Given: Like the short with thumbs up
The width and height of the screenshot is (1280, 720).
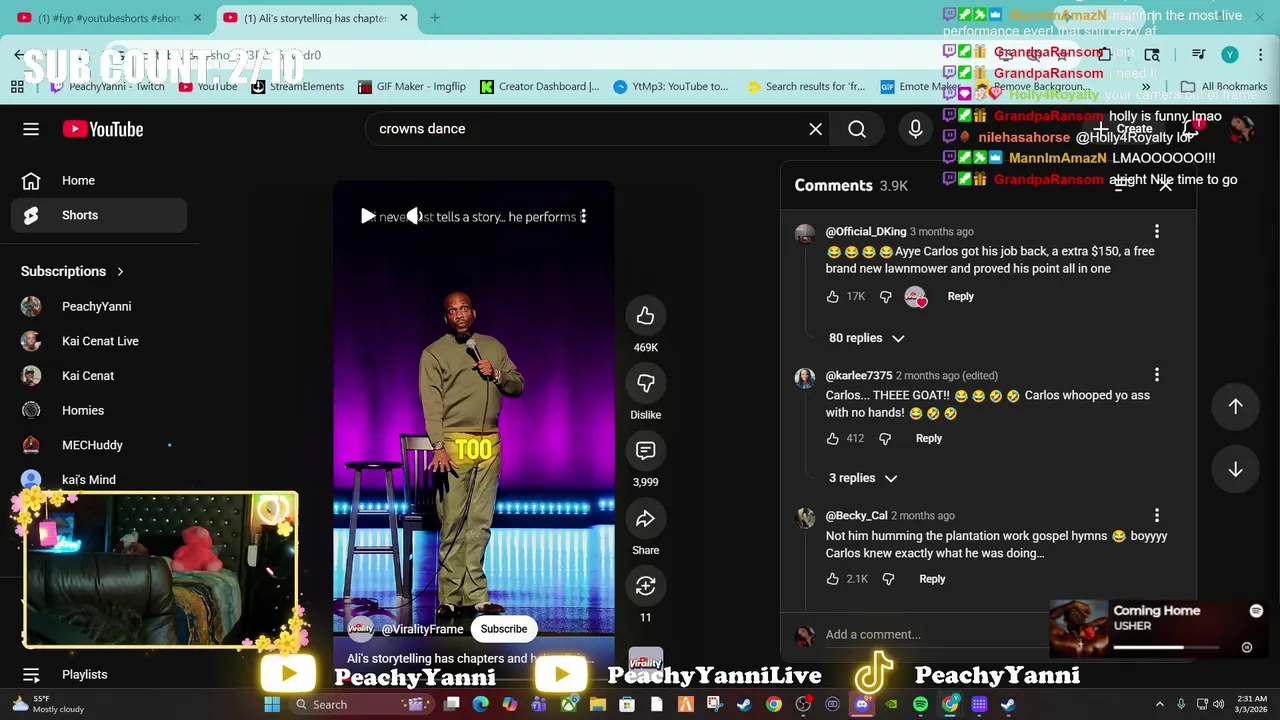Looking at the screenshot, I should (645, 316).
